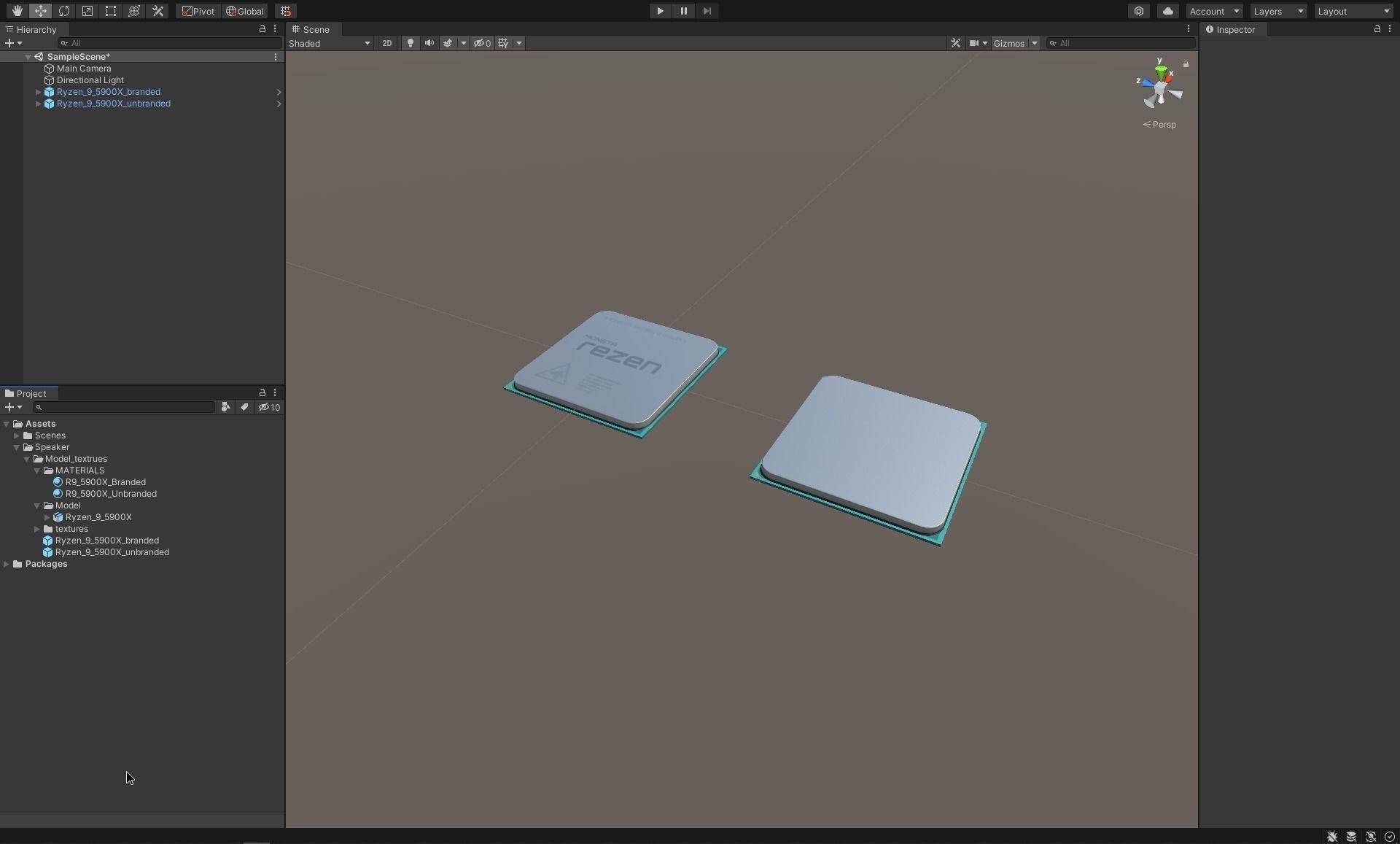This screenshot has width=1400, height=844.
Task: Open Inspector panel options menu
Action: [x=1389, y=28]
